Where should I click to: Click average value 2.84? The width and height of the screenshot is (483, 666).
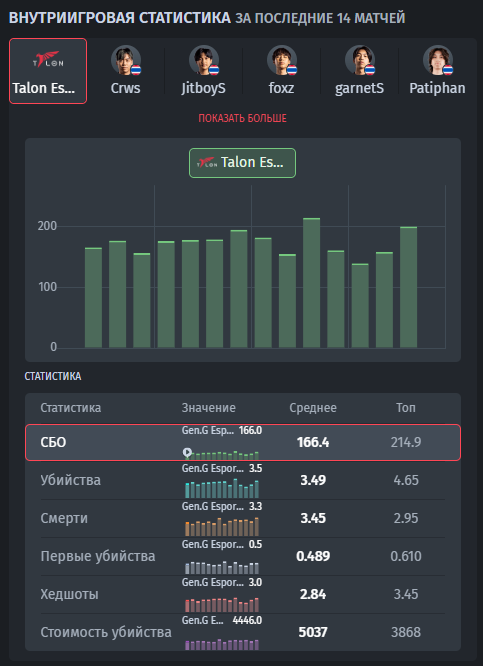(313, 594)
